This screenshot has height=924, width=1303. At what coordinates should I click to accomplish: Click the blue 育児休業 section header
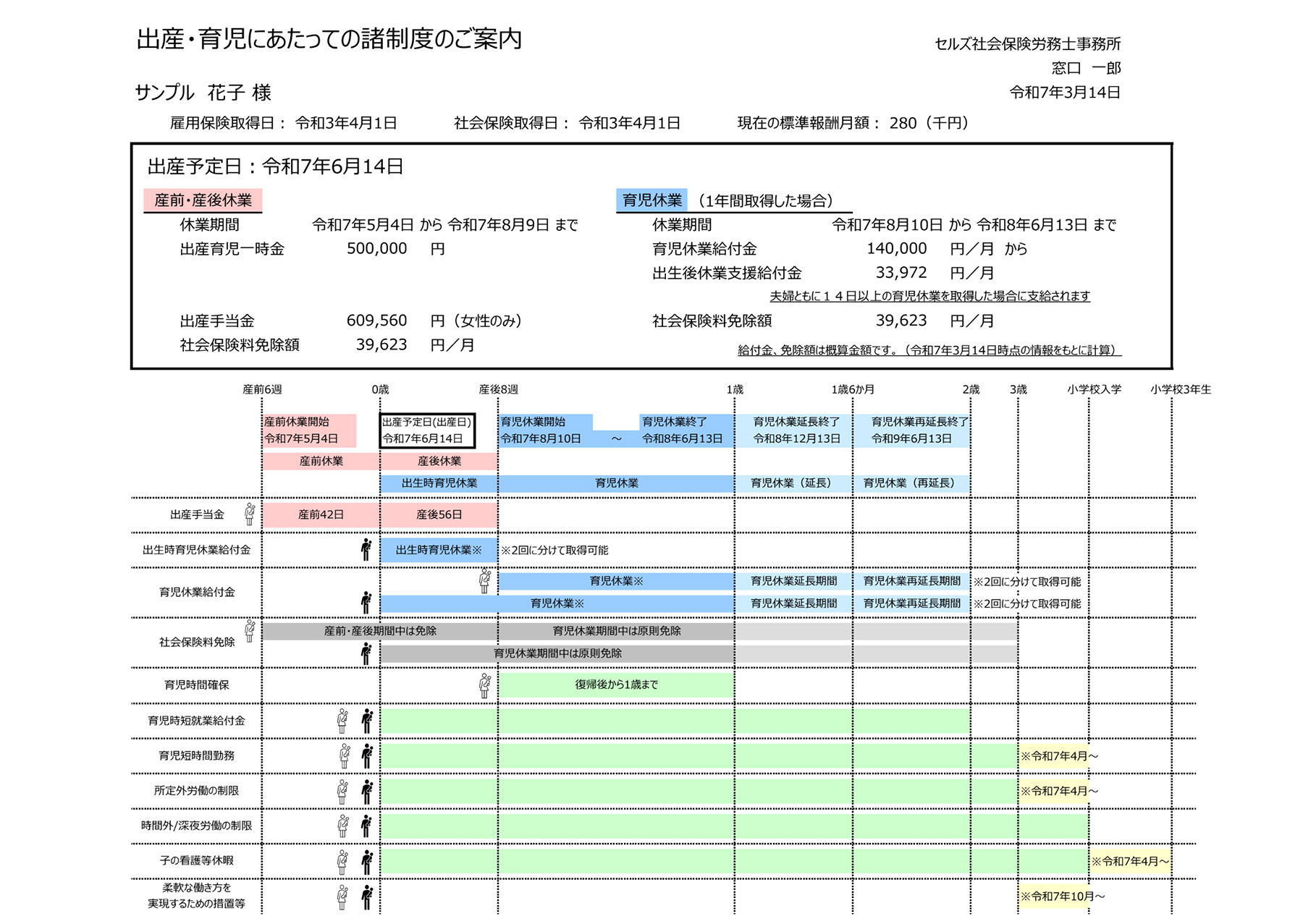click(x=651, y=200)
